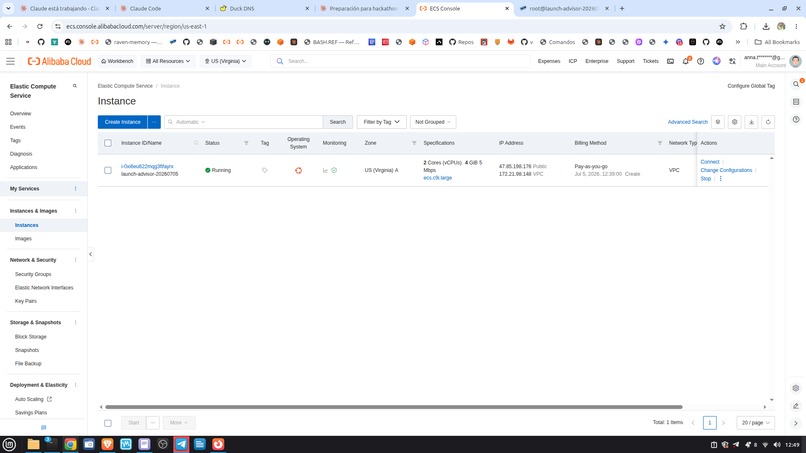This screenshot has width=806, height=453.
Task: Open the monitoring chart icon
Action: point(325,170)
